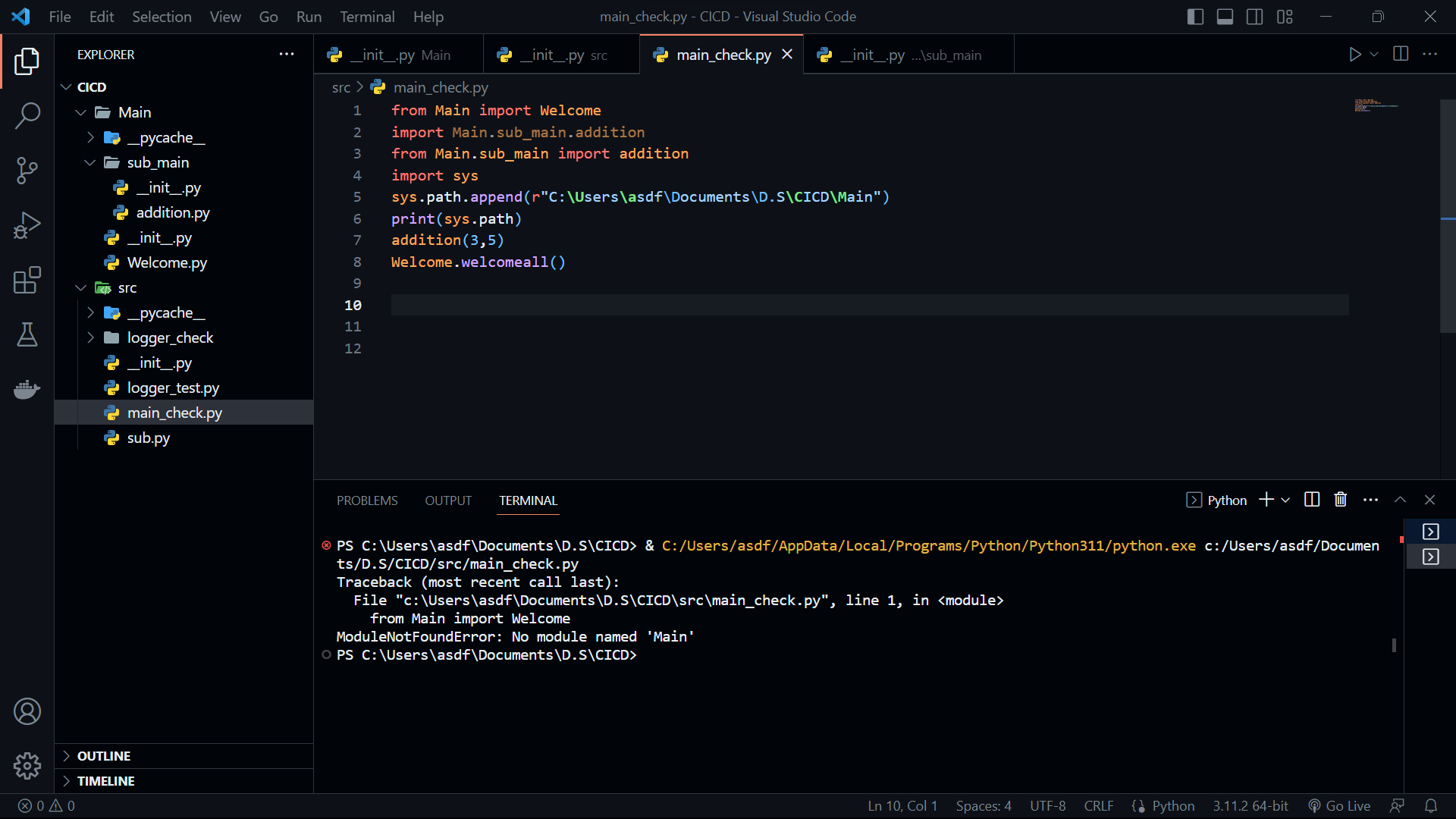Run main_check.py with the play button
The image size is (1456, 819).
click(1355, 54)
